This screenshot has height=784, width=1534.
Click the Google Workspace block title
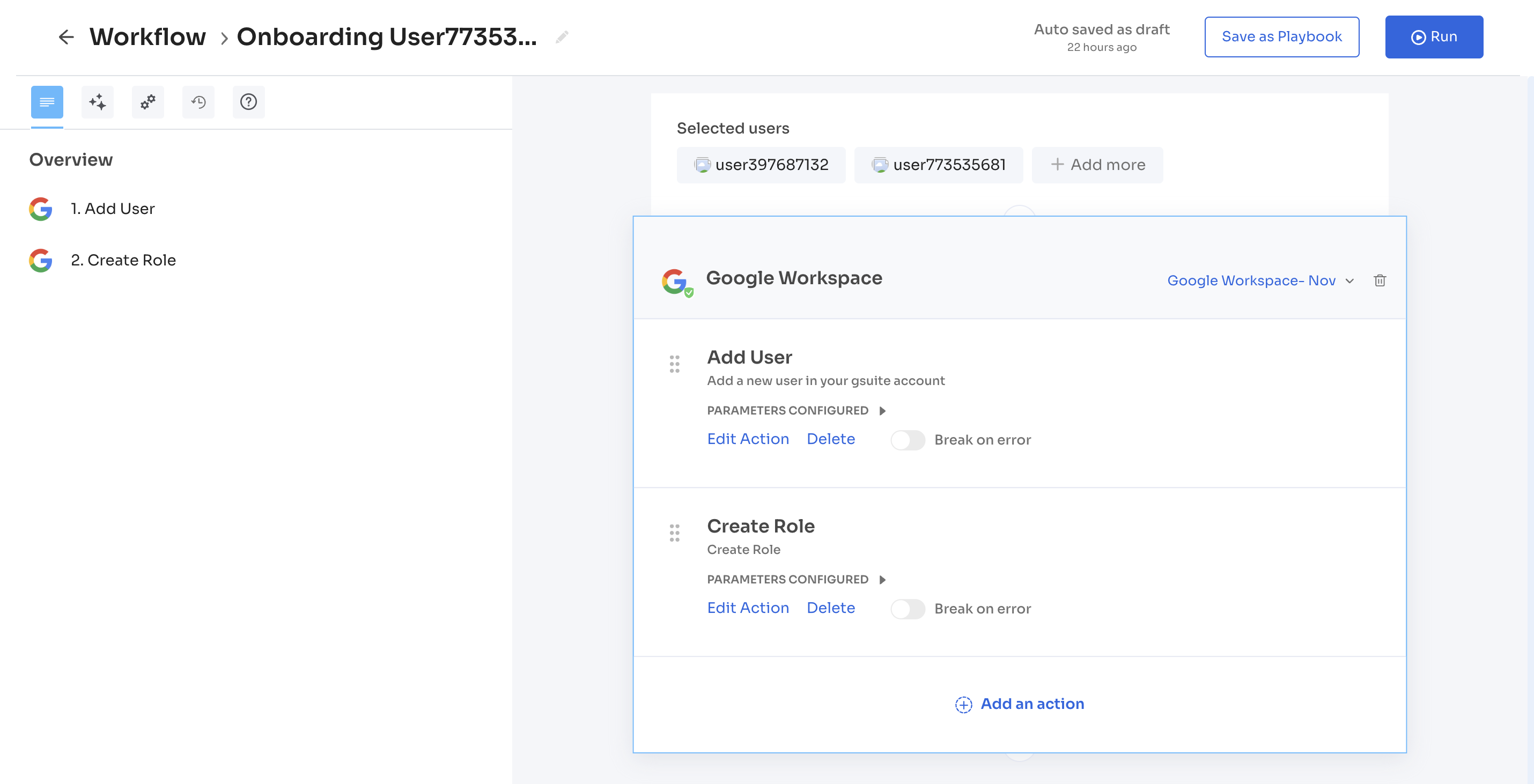pyautogui.click(x=794, y=278)
